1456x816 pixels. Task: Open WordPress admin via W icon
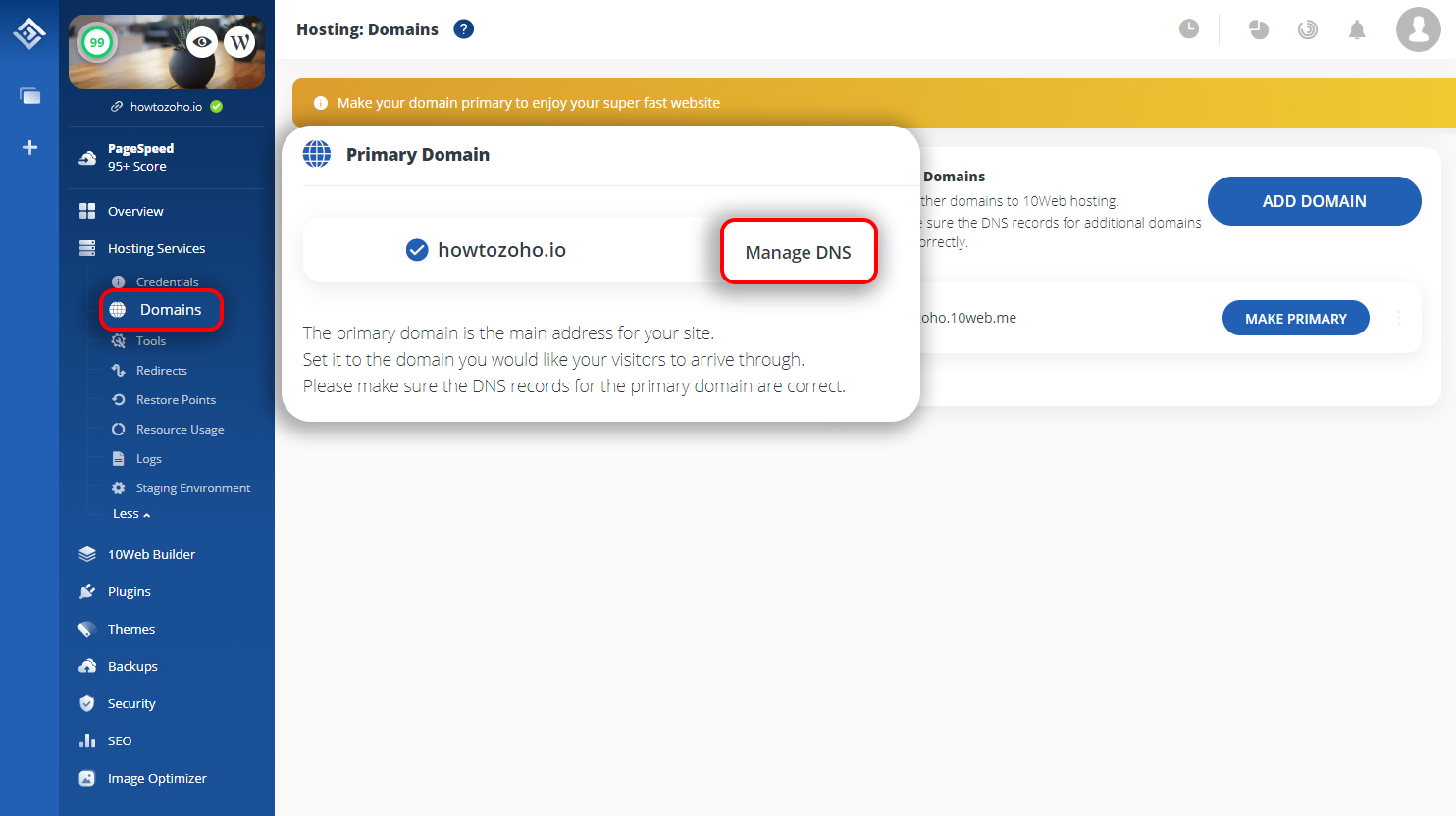pyautogui.click(x=240, y=42)
